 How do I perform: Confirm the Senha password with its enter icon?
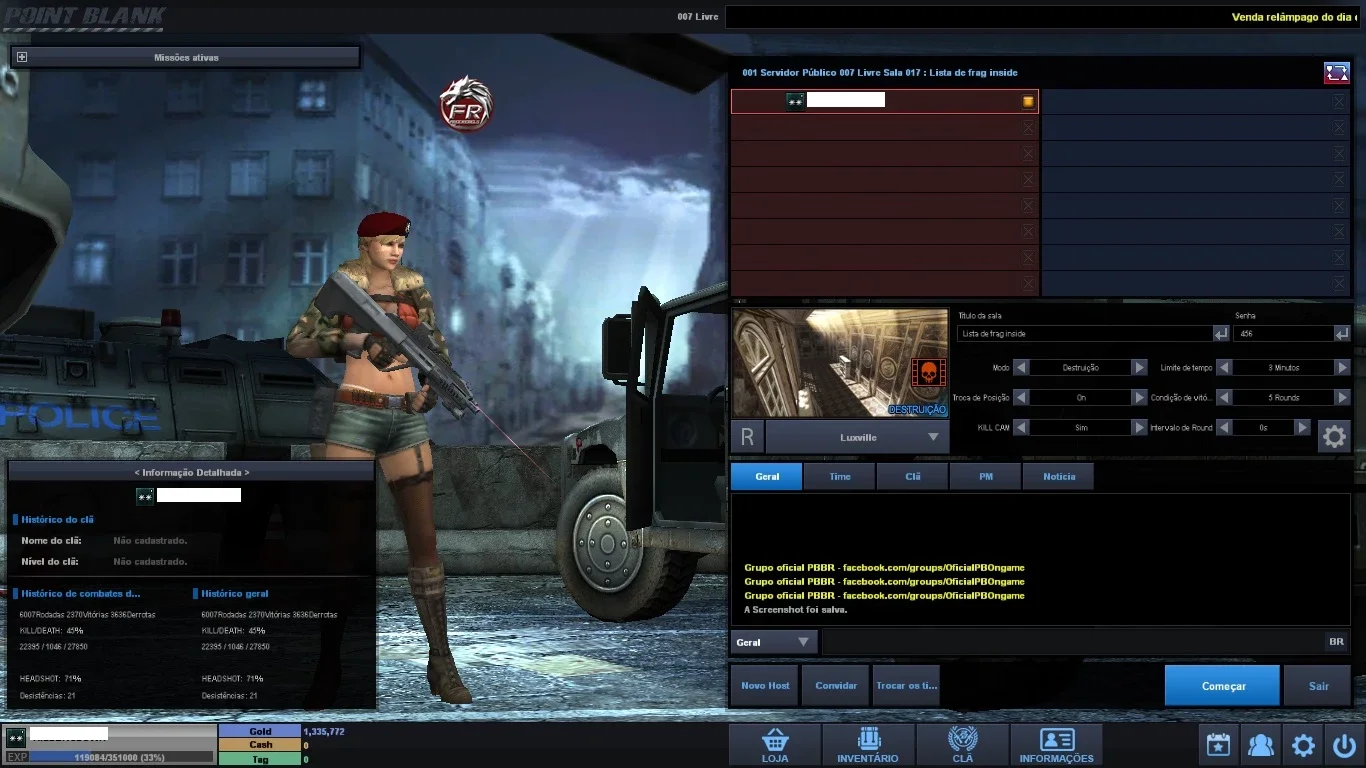(x=1342, y=333)
